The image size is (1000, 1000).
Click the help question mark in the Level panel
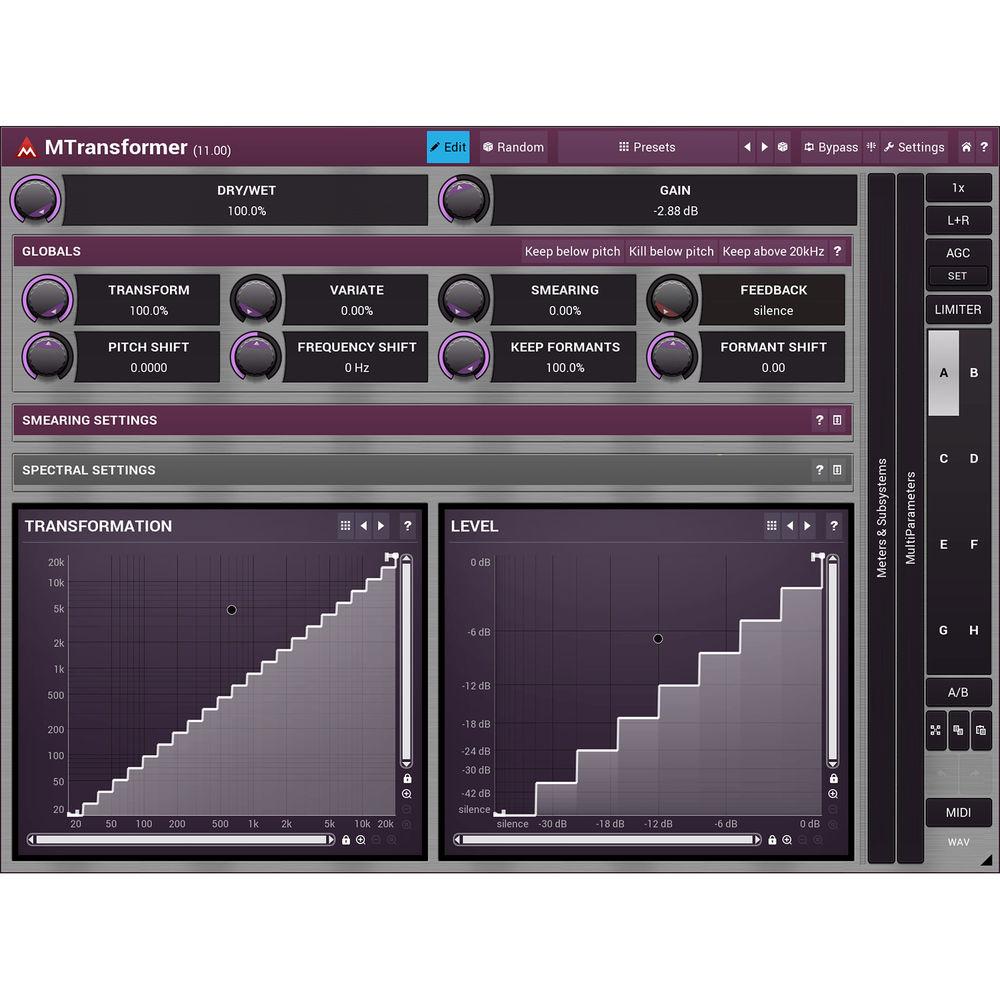coord(834,525)
